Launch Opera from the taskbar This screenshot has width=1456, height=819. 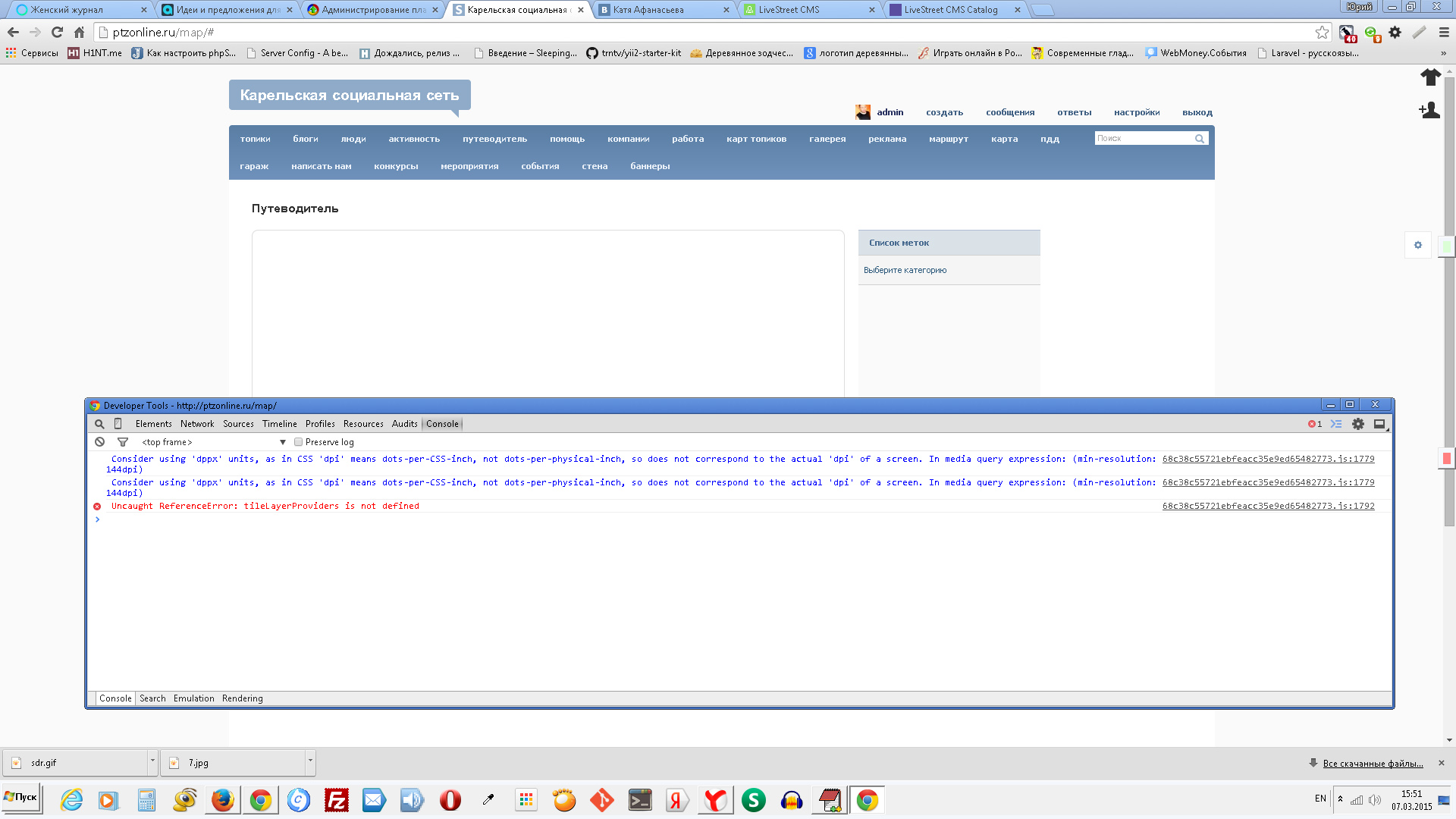(x=450, y=800)
